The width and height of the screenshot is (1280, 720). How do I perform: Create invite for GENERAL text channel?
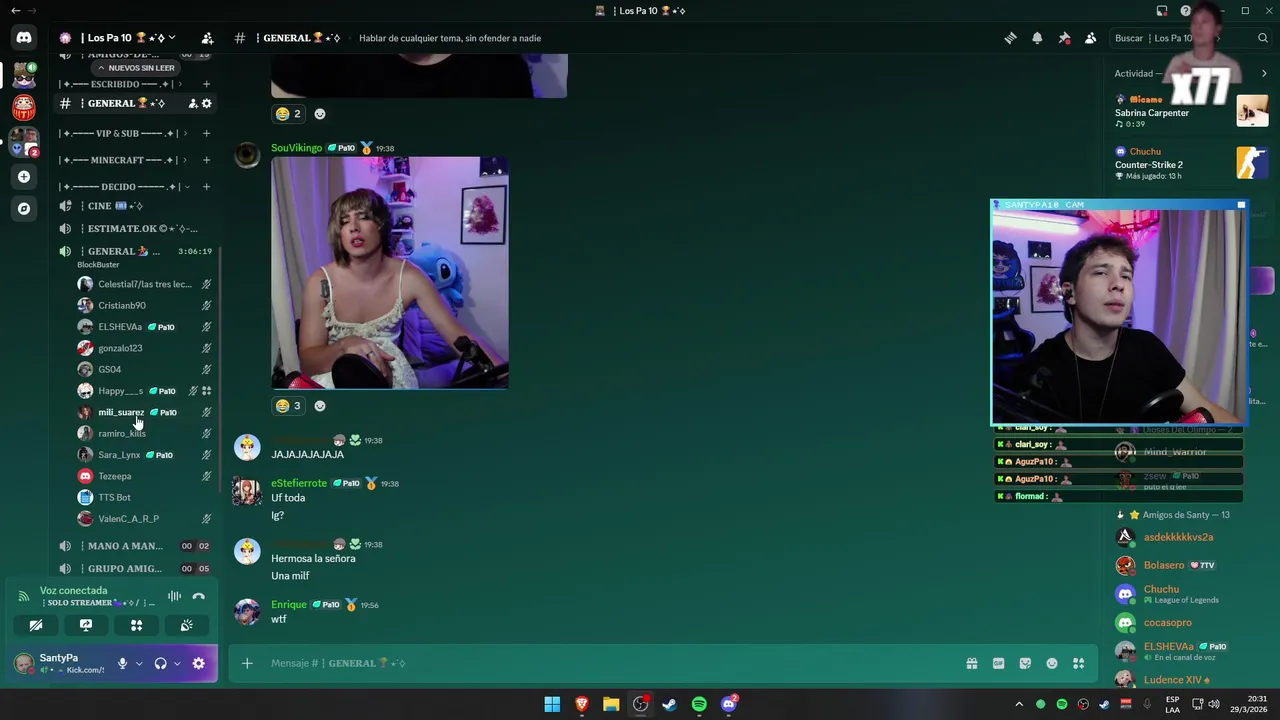193,103
